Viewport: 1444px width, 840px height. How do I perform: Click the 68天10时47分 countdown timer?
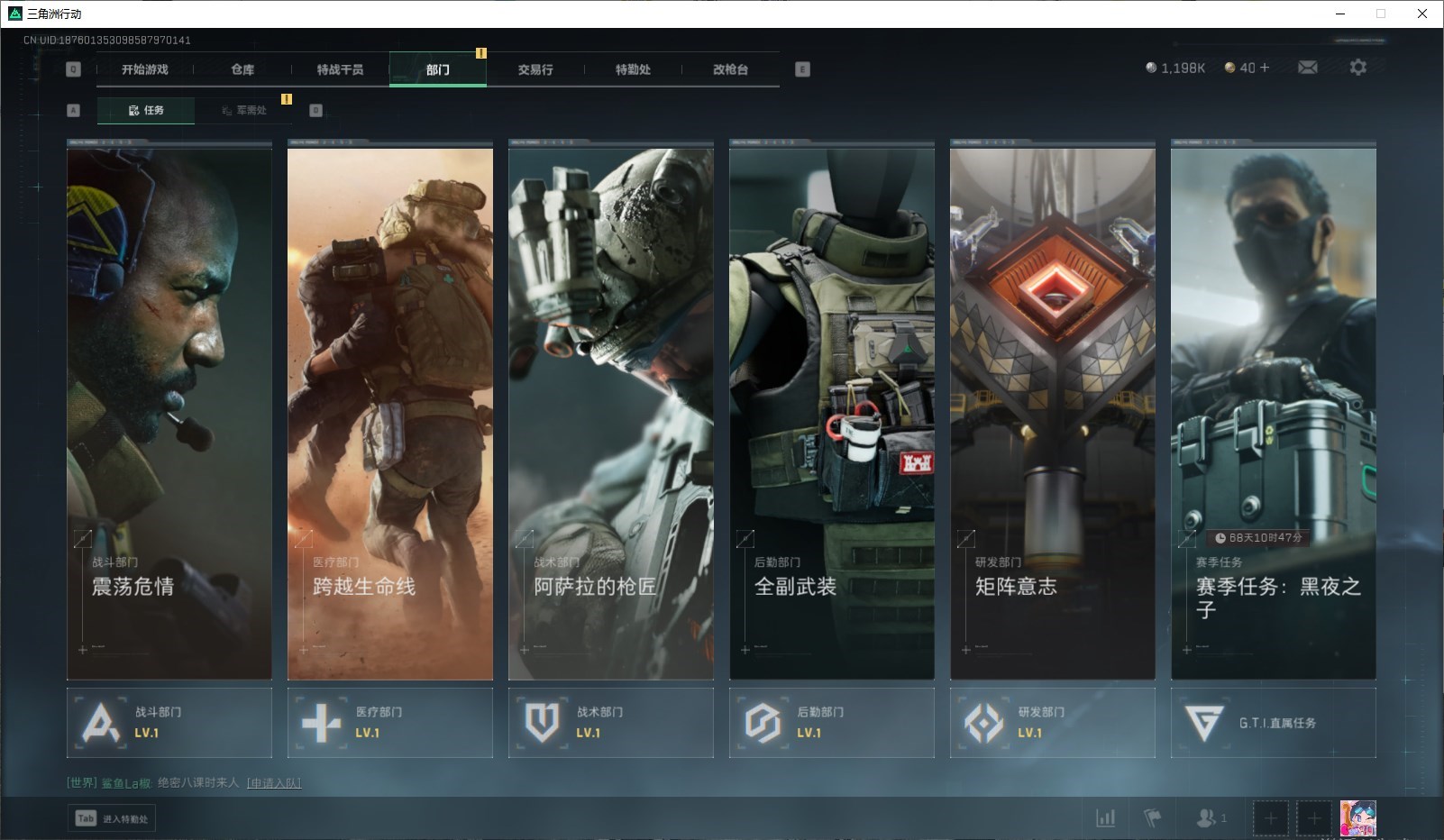coord(1258,538)
